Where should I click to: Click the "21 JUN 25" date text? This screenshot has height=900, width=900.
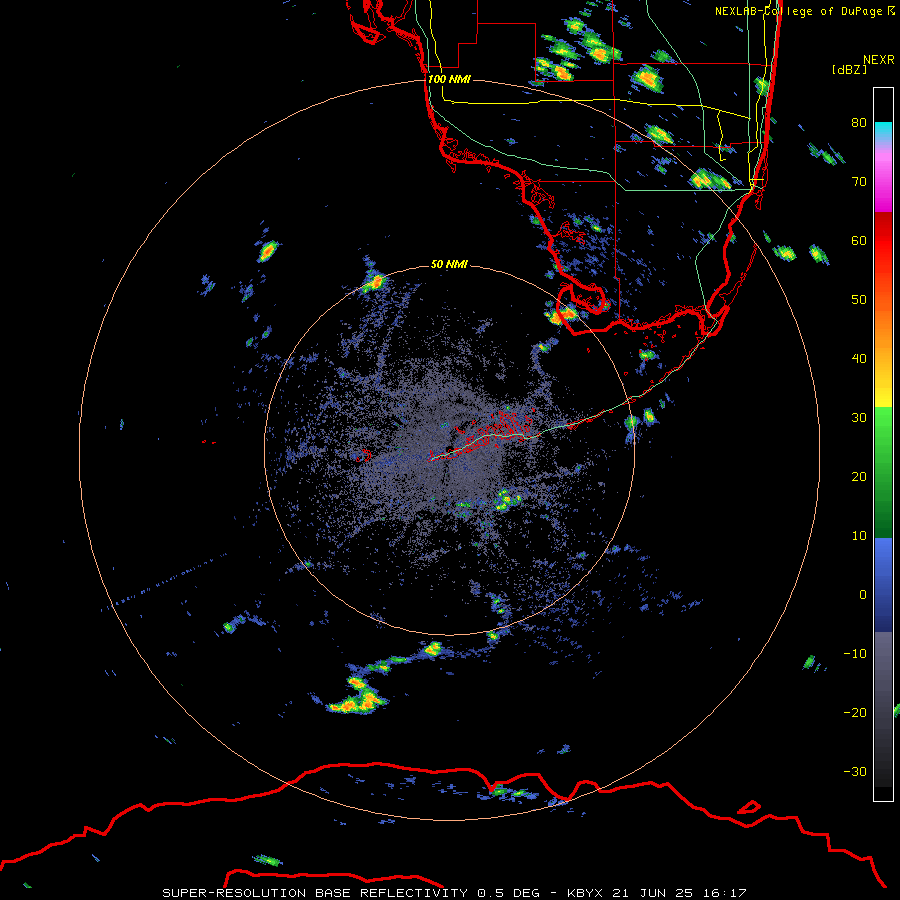pyautogui.click(x=654, y=893)
